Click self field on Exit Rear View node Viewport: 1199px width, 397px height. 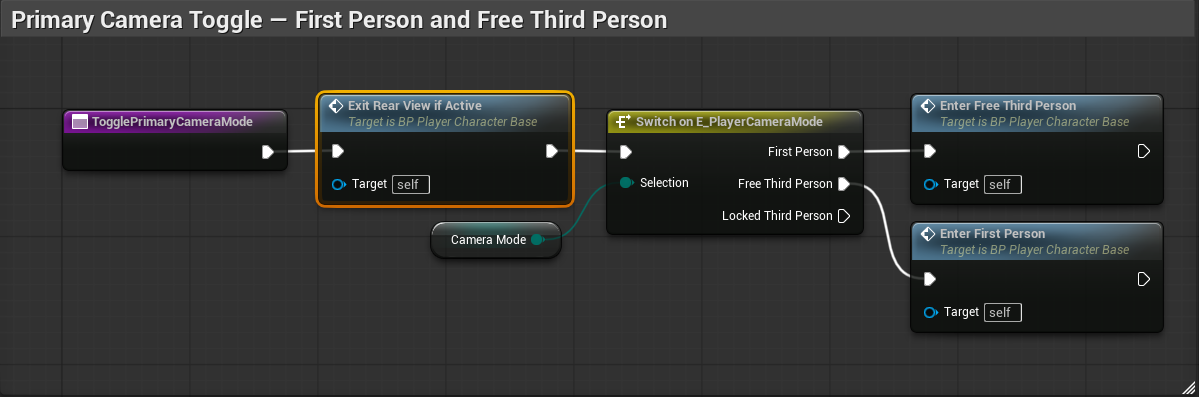[x=411, y=184]
